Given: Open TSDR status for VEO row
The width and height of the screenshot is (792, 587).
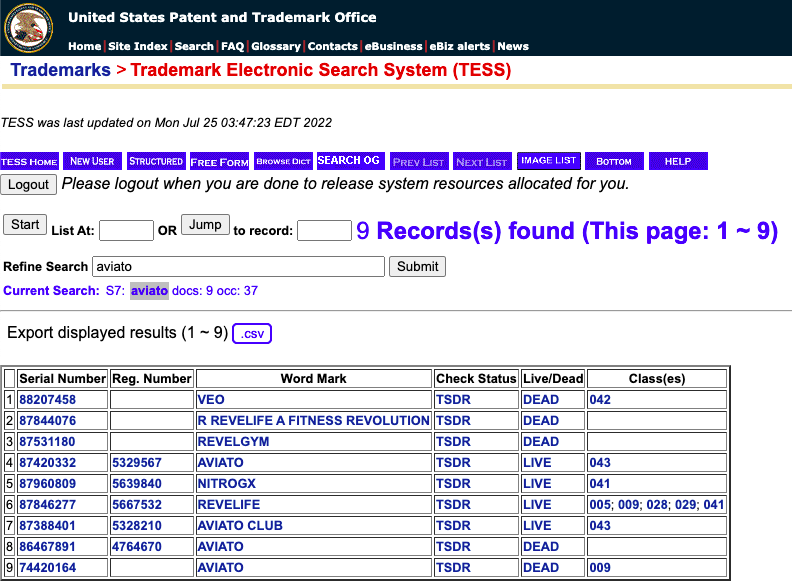Looking at the screenshot, I should (x=453, y=400).
